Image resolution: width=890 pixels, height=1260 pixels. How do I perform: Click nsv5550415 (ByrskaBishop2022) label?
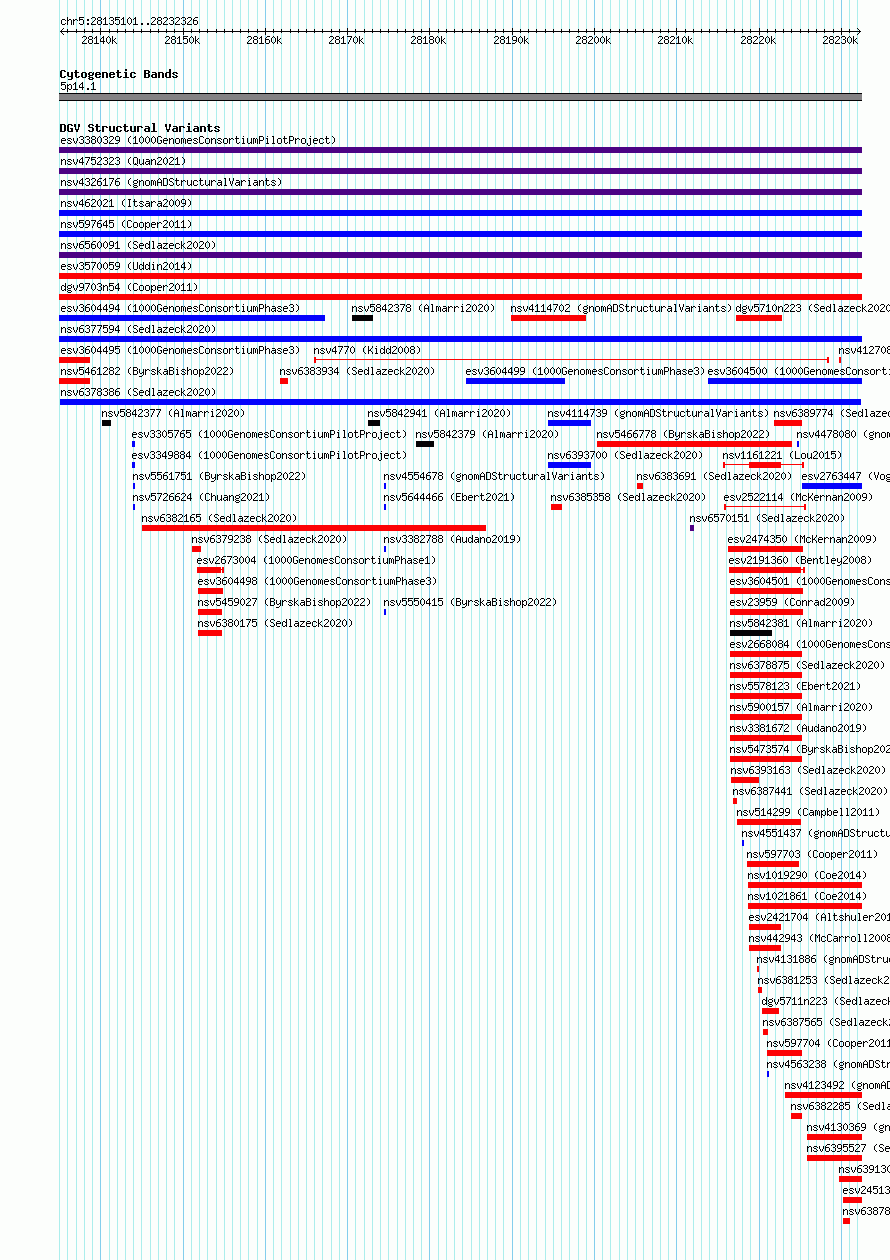tap(471, 602)
